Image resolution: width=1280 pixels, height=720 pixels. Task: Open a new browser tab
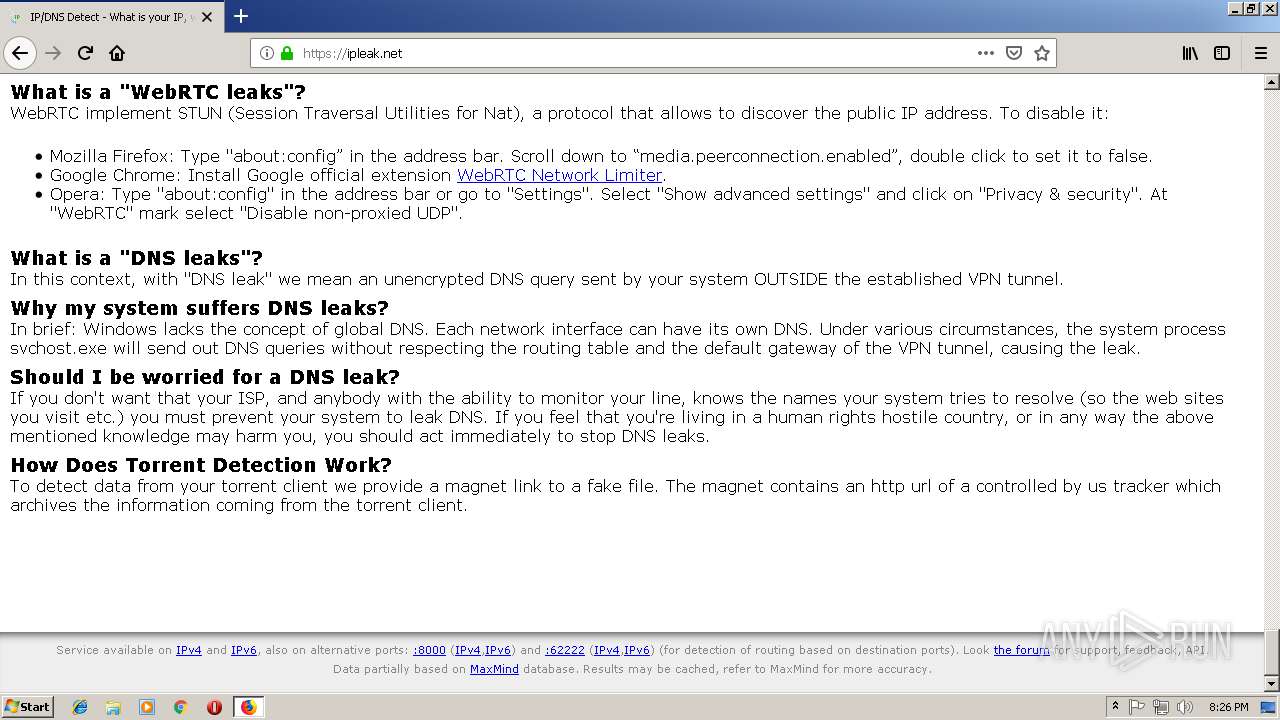tap(240, 16)
